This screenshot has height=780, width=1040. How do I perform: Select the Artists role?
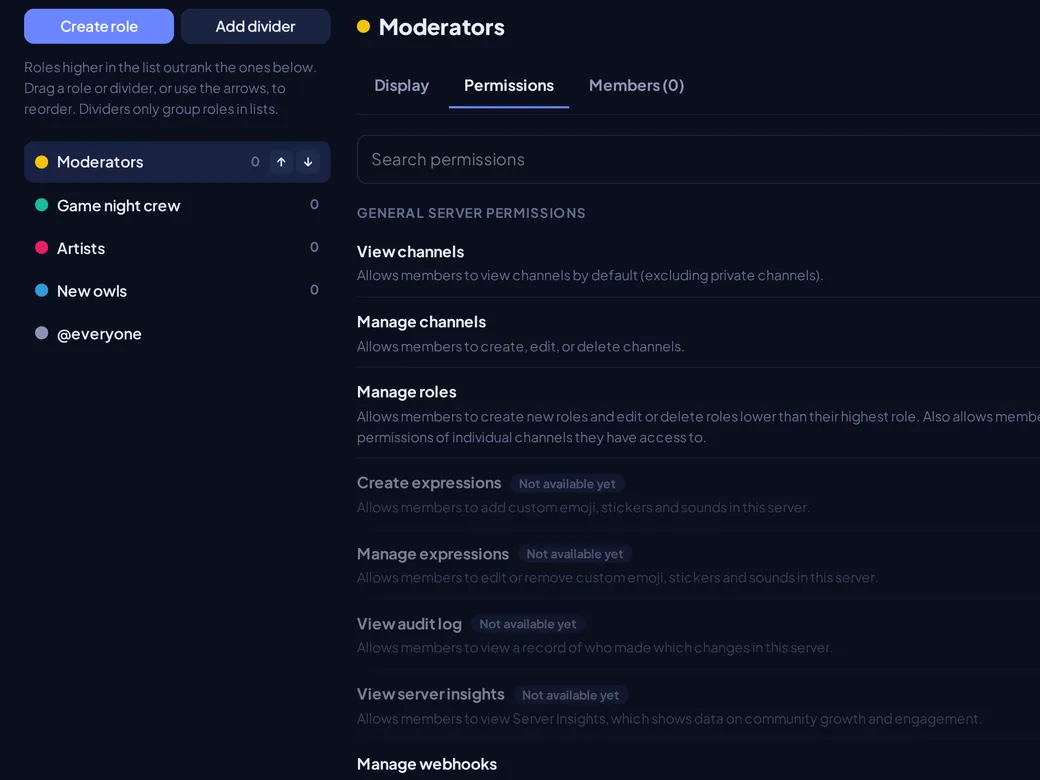[177, 247]
